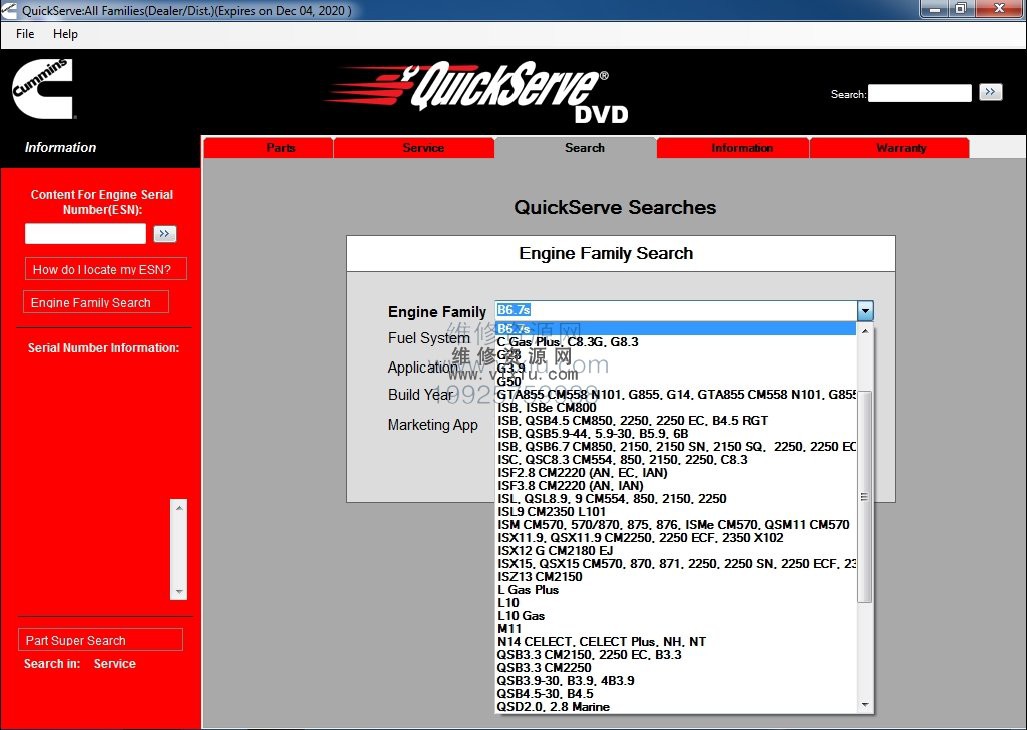Choose QSD2.0, 2.8 Marine
Screen dimensions: 1027x730
point(675,707)
